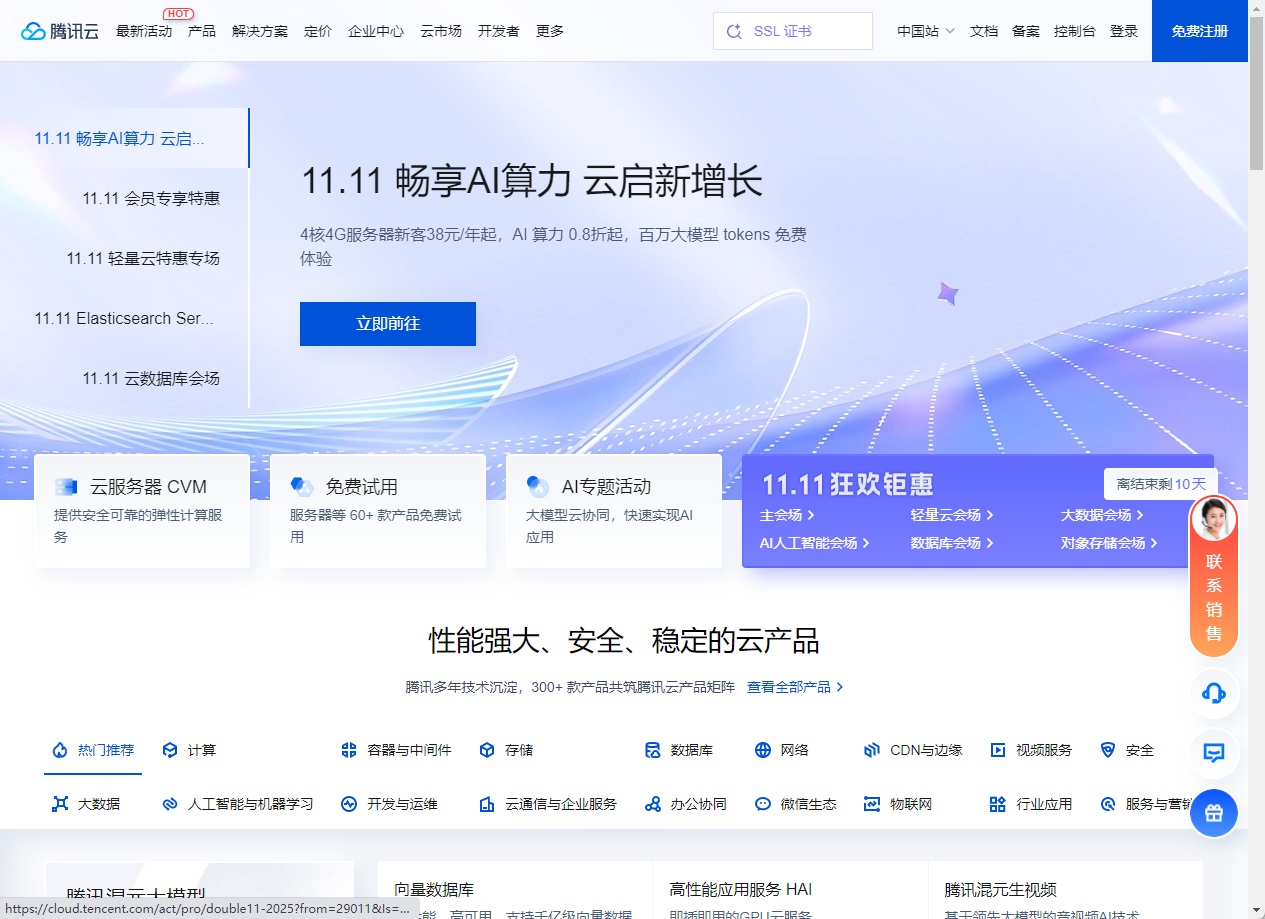Click the Tencent Cloud logo
The height and width of the screenshot is (919, 1265).
60,31
